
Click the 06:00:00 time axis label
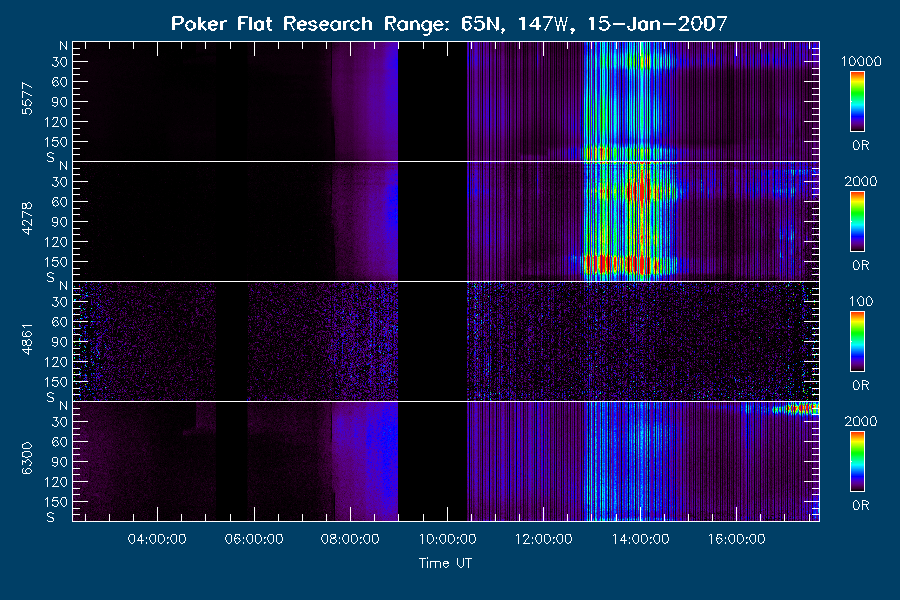254,539
